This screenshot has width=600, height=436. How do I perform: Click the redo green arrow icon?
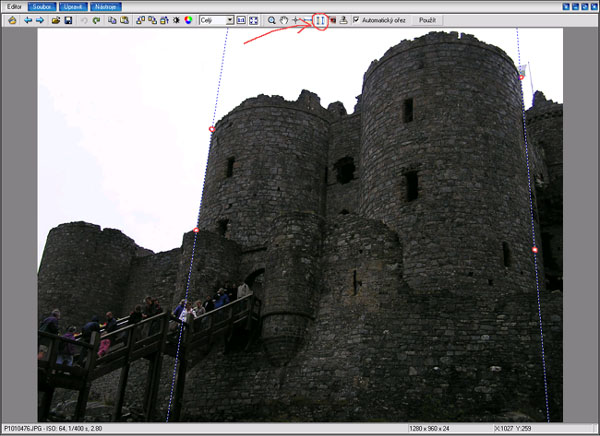tap(96, 20)
